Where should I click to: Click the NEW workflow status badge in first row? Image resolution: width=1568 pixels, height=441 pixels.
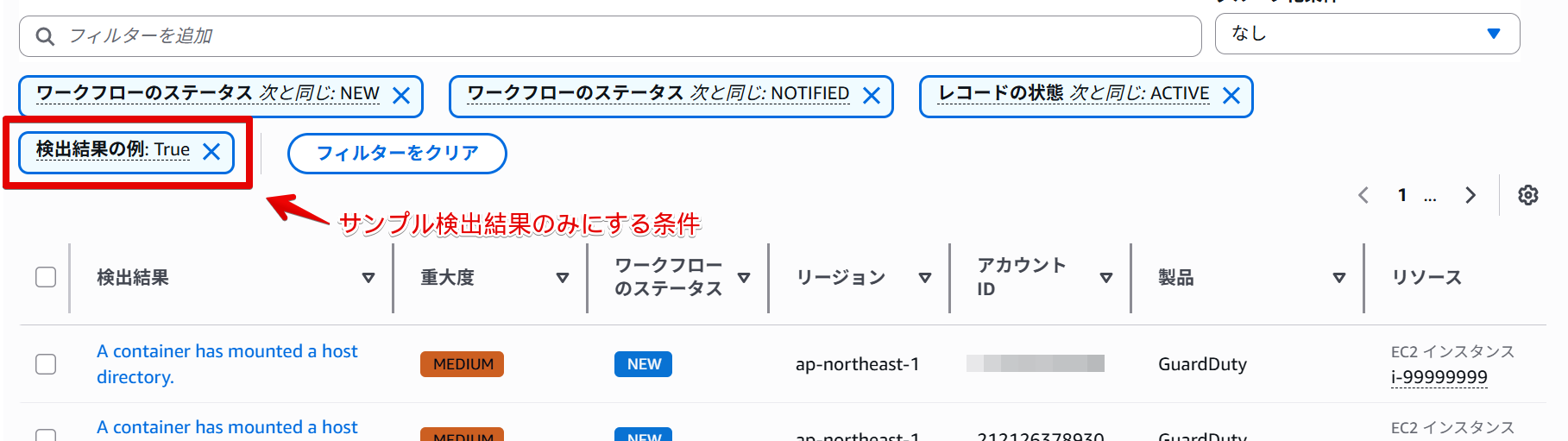point(644,364)
